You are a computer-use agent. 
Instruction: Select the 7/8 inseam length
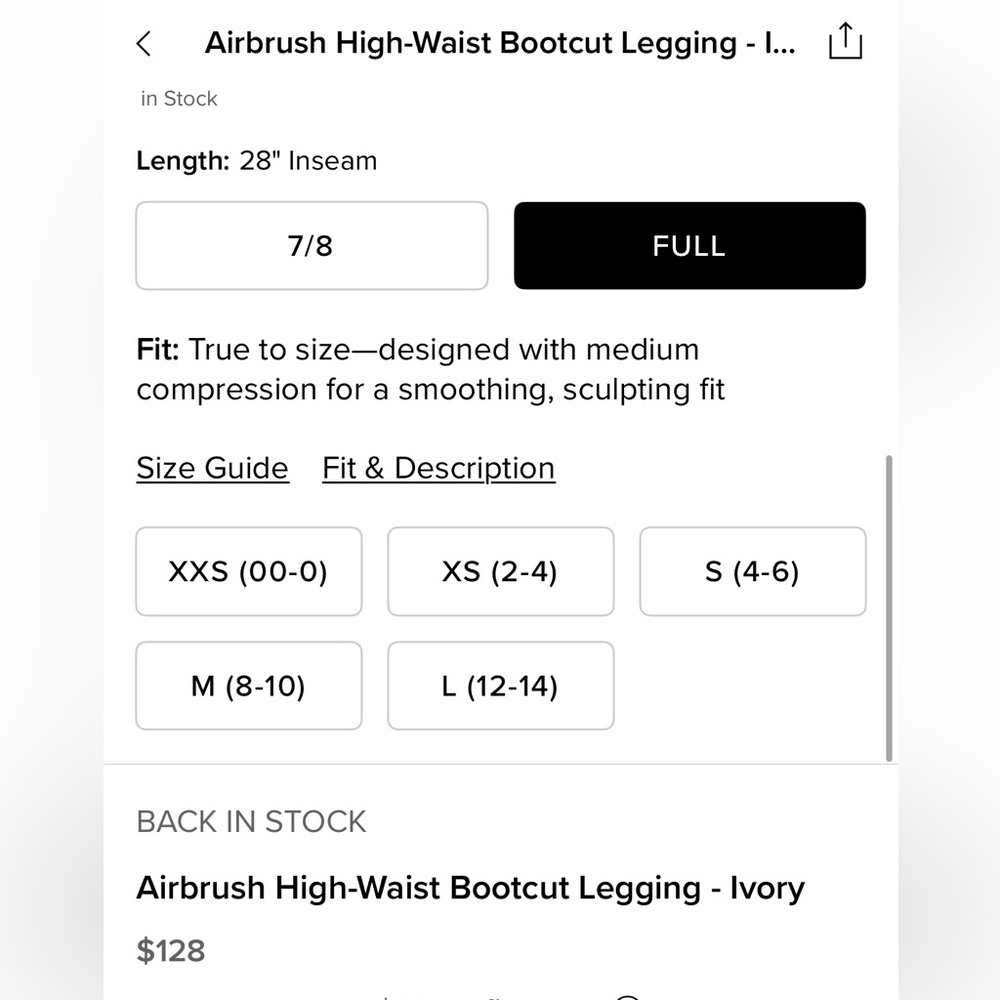click(x=311, y=245)
